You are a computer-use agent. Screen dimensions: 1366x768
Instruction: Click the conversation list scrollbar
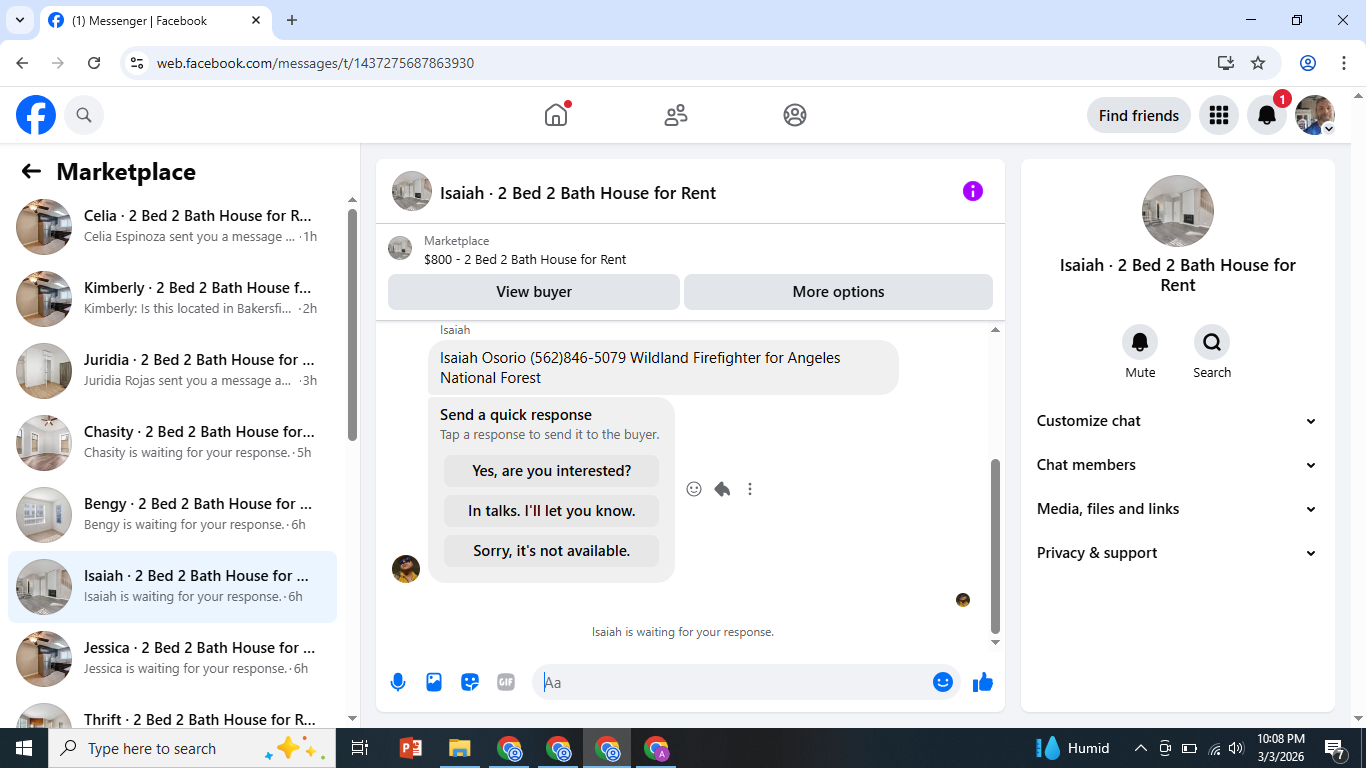click(352, 325)
